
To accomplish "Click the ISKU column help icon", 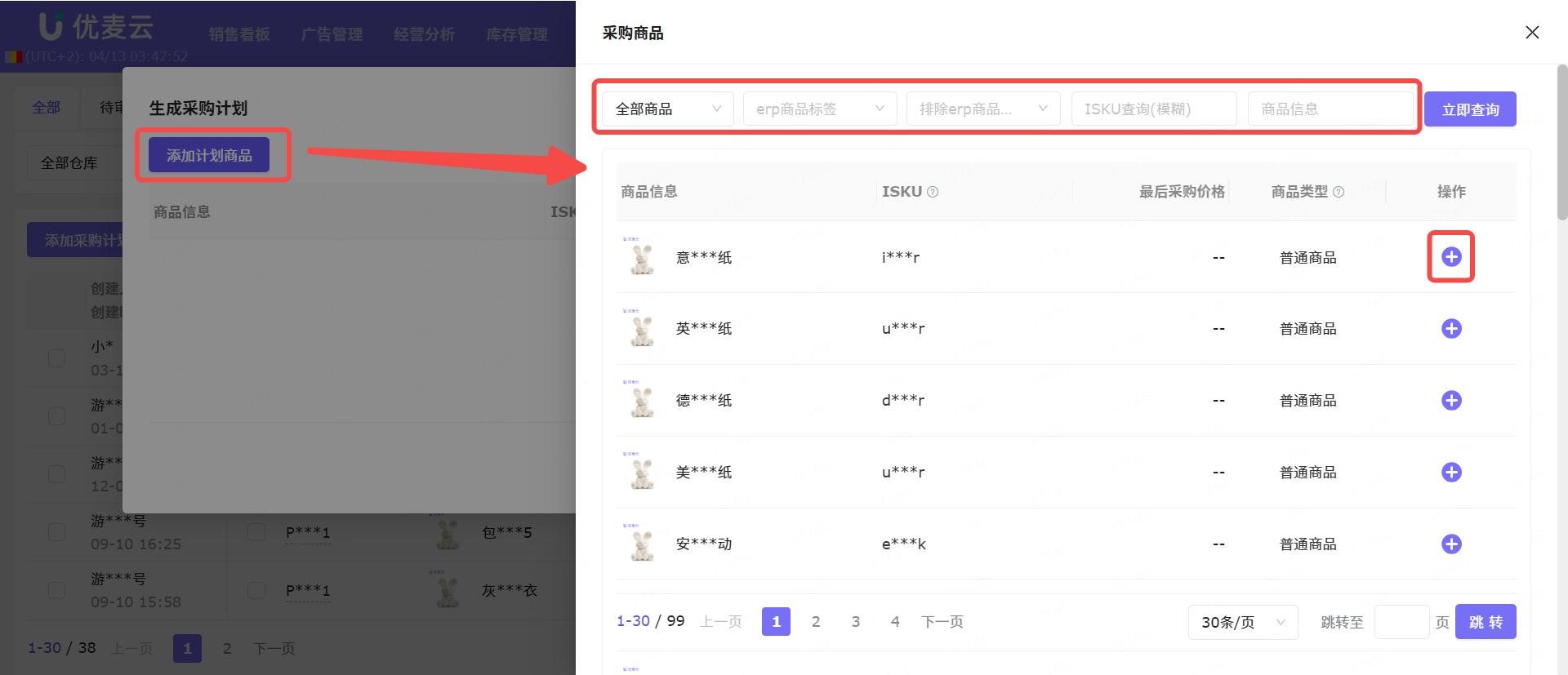I will 933,192.
